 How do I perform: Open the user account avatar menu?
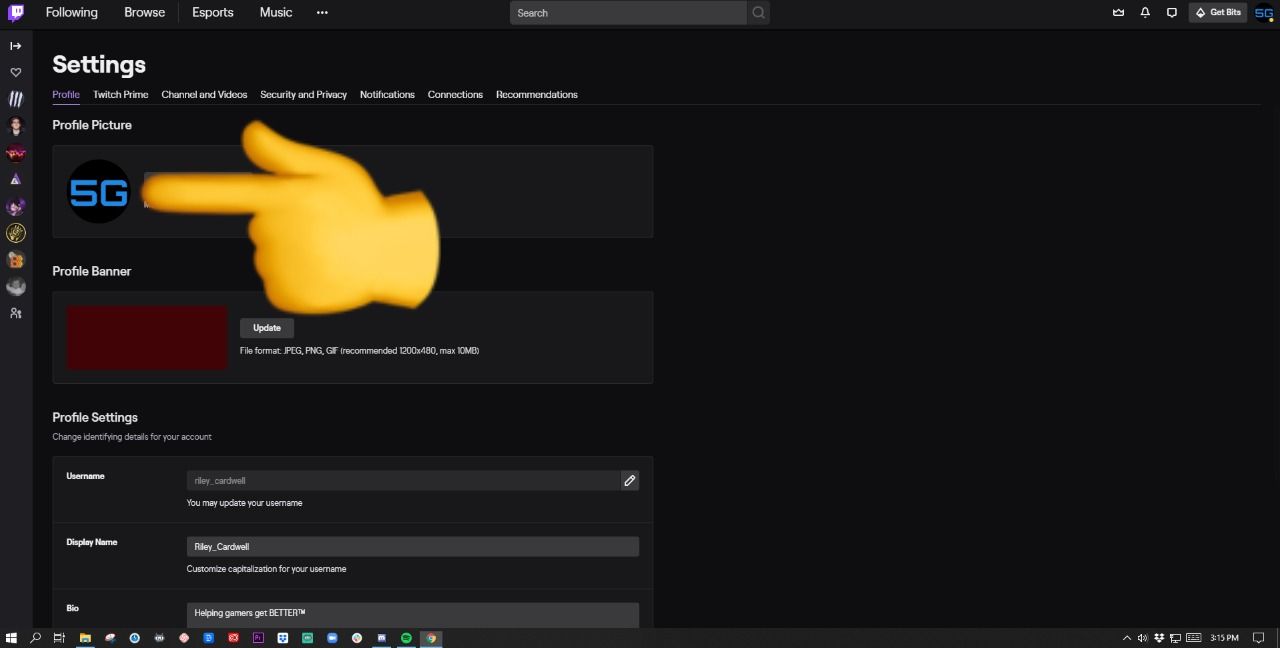[1264, 13]
